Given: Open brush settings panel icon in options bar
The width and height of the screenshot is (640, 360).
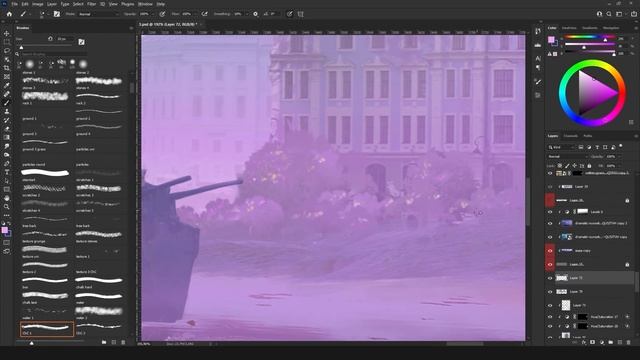Looking at the screenshot, I should (57, 14).
